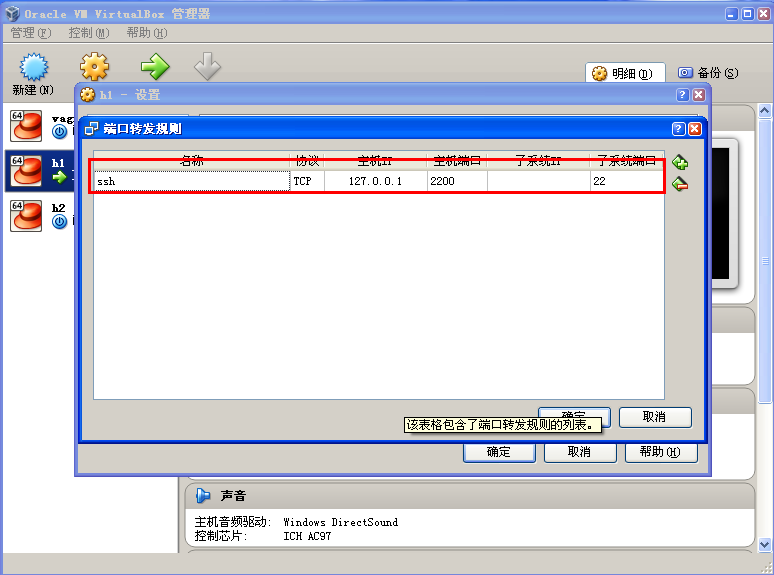This screenshot has width=774, height=575.
Task: Click the help question mark in 端口转发规则 title bar
Action: point(678,129)
